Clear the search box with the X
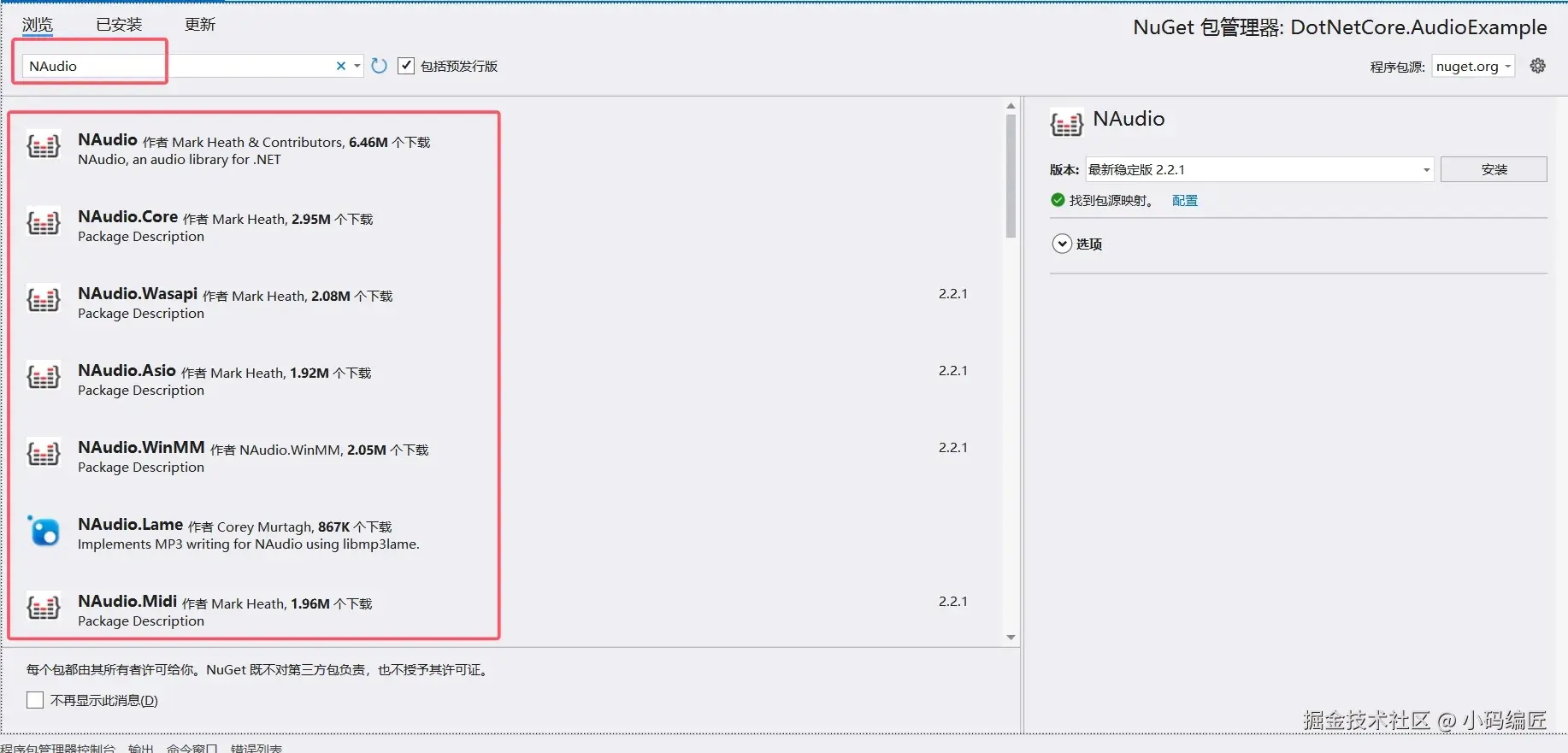The height and width of the screenshot is (753, 1568). coord(341,66)
